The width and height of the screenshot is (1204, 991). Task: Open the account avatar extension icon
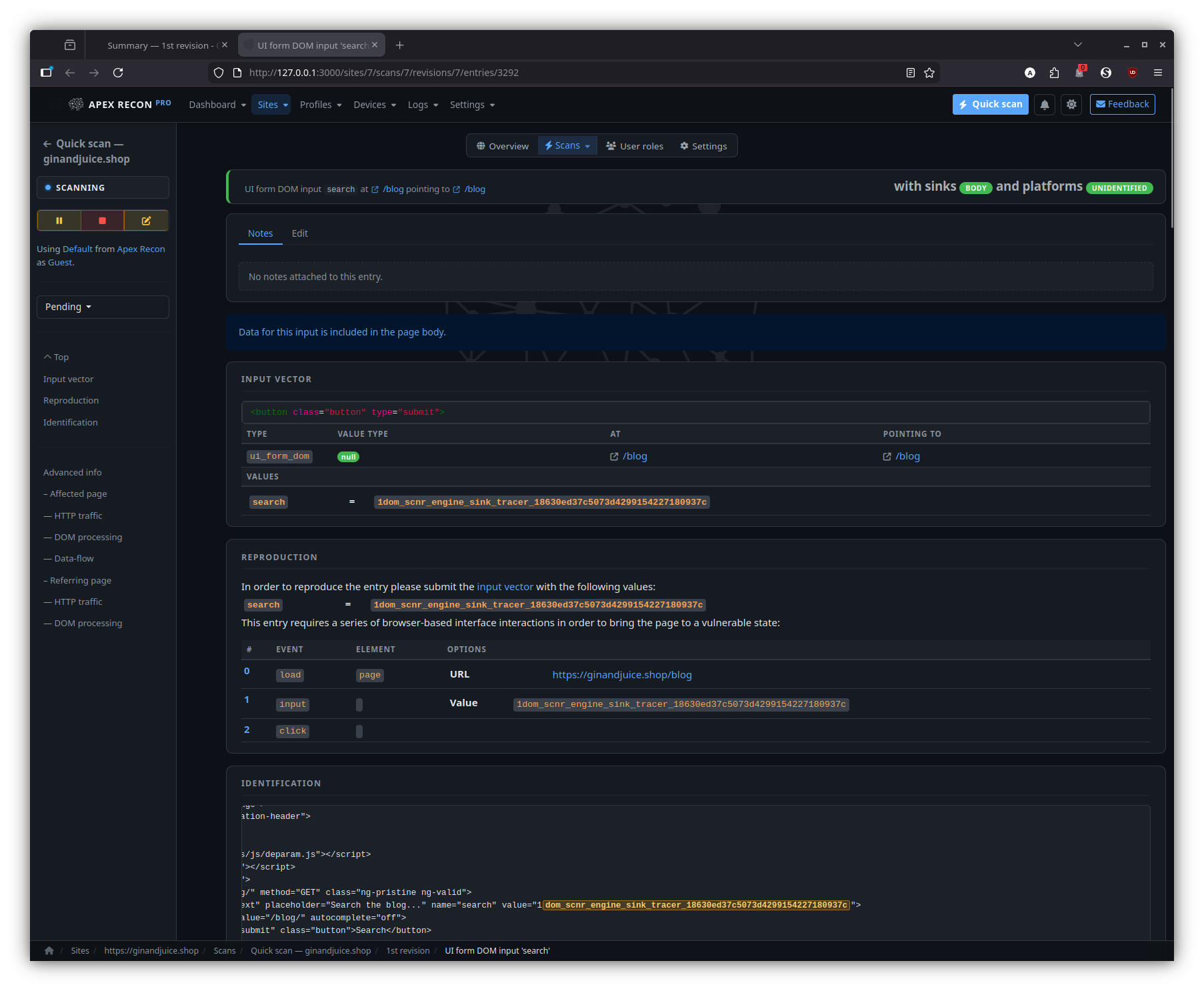(x=1030, y=73)
